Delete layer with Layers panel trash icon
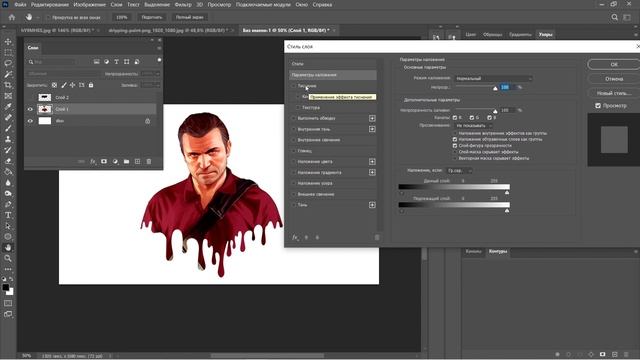 (149, 162)
